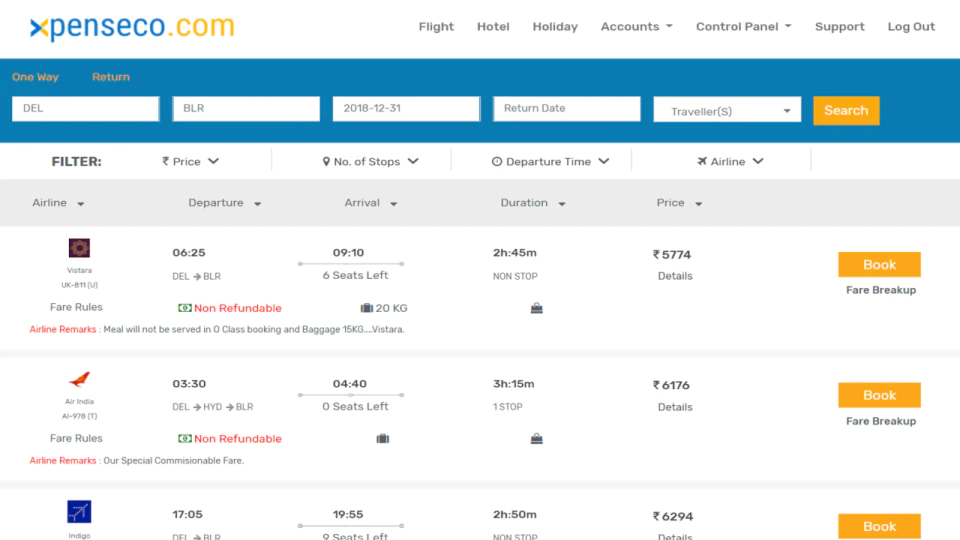
Task: Select the Return trip option
Action: tap(111, 77)
